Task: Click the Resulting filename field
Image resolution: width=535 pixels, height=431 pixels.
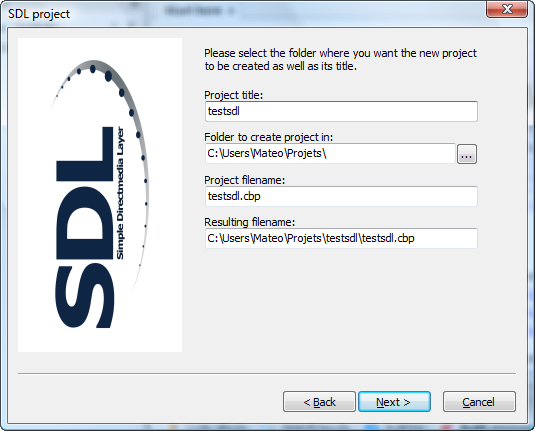Action: [x=341, y=238]
